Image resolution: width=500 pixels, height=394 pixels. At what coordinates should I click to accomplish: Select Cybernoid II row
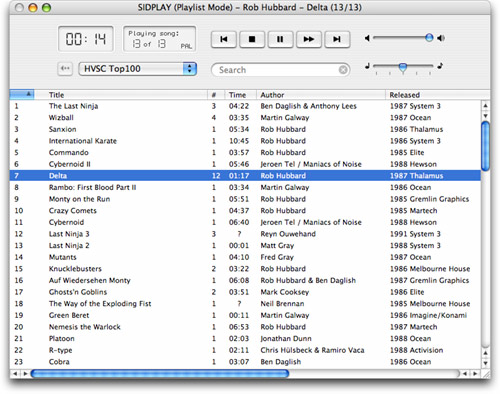[245, 164]
